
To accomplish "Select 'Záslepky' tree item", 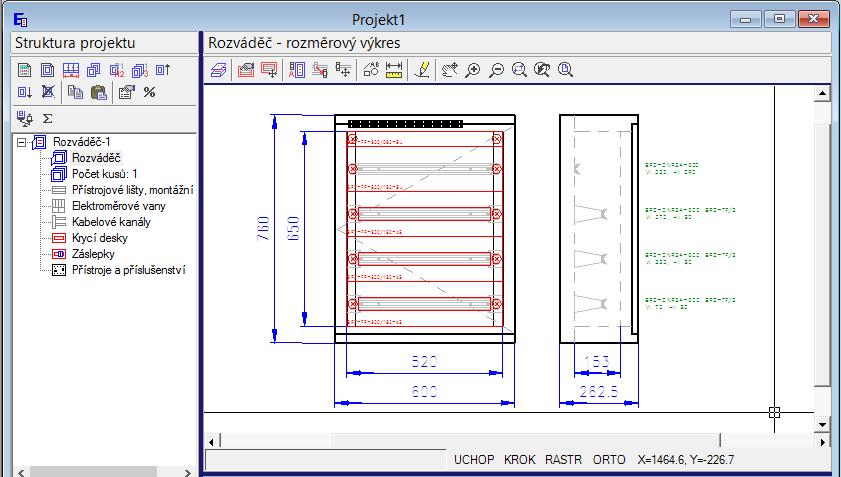I will coord(93,254).
